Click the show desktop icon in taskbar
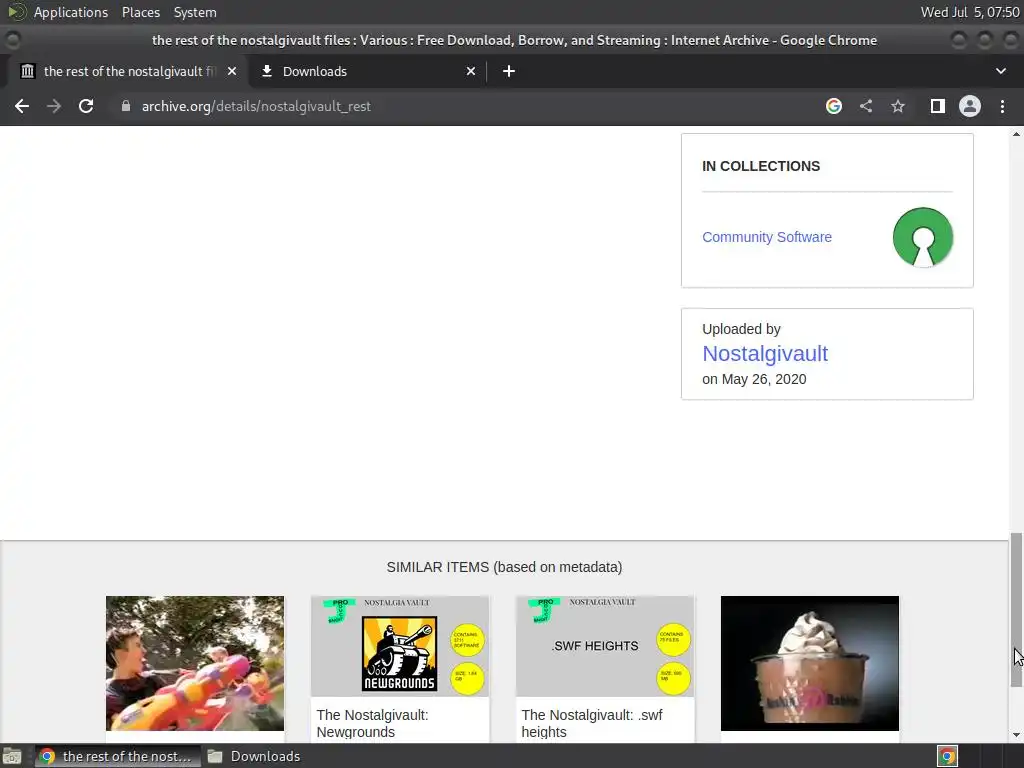1024x768 pixels. [12, 756]
